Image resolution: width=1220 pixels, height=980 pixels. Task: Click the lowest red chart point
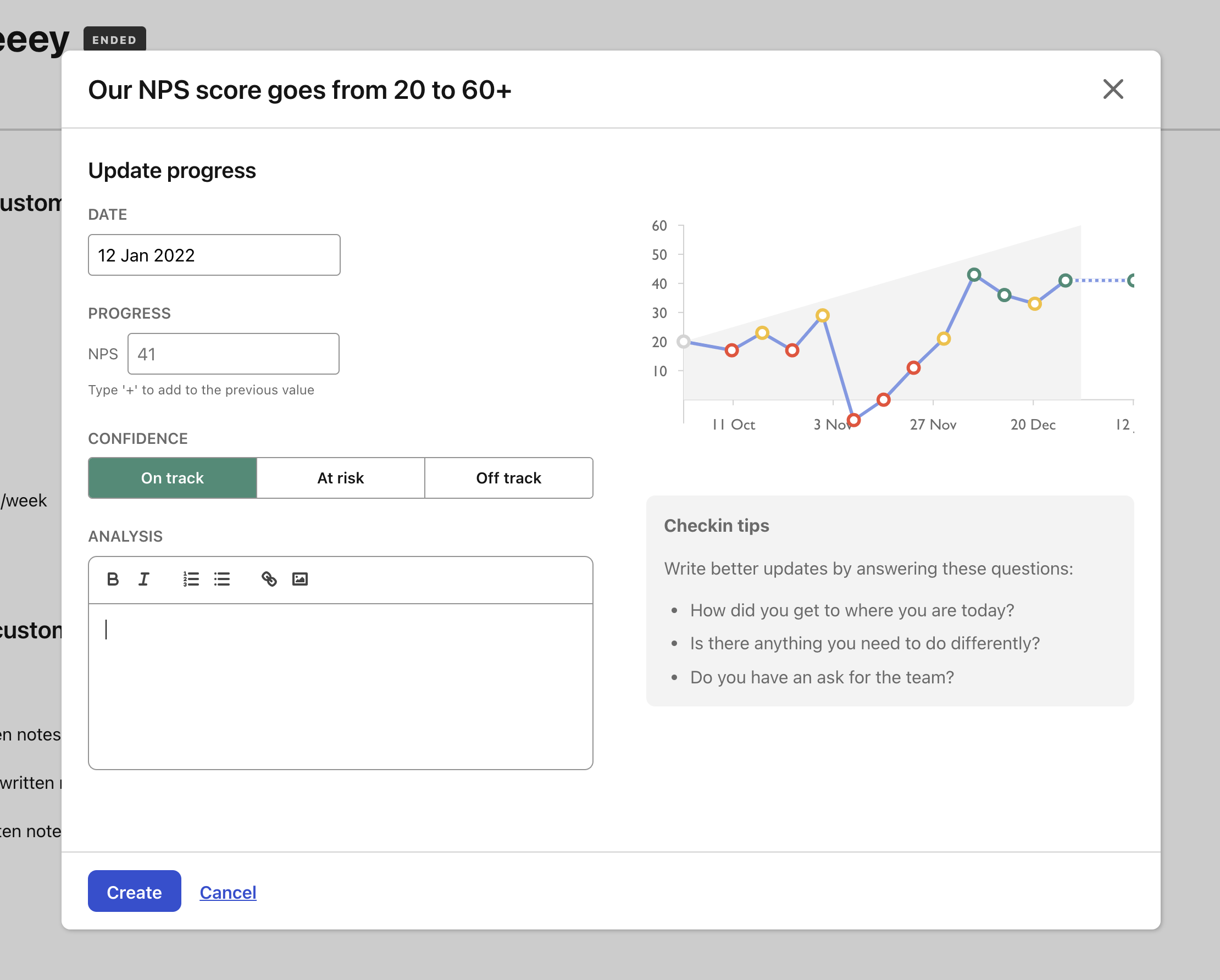pyautogui.click(x=854, y=420)
